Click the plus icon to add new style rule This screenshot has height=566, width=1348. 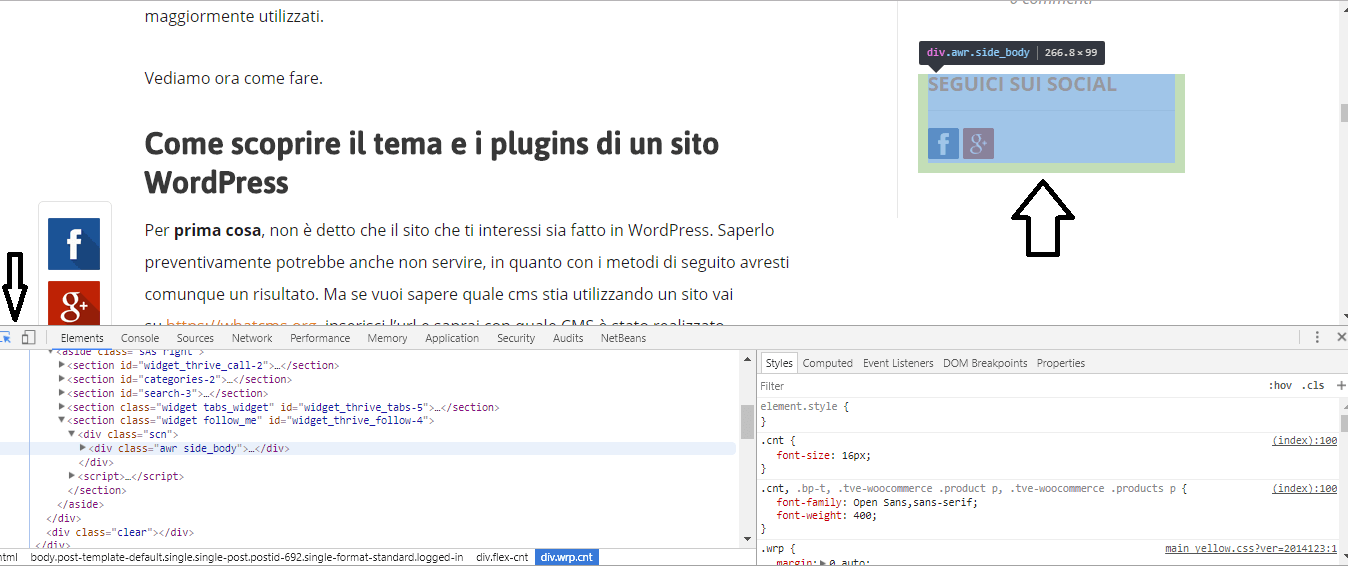click(x=1341, y=385)
